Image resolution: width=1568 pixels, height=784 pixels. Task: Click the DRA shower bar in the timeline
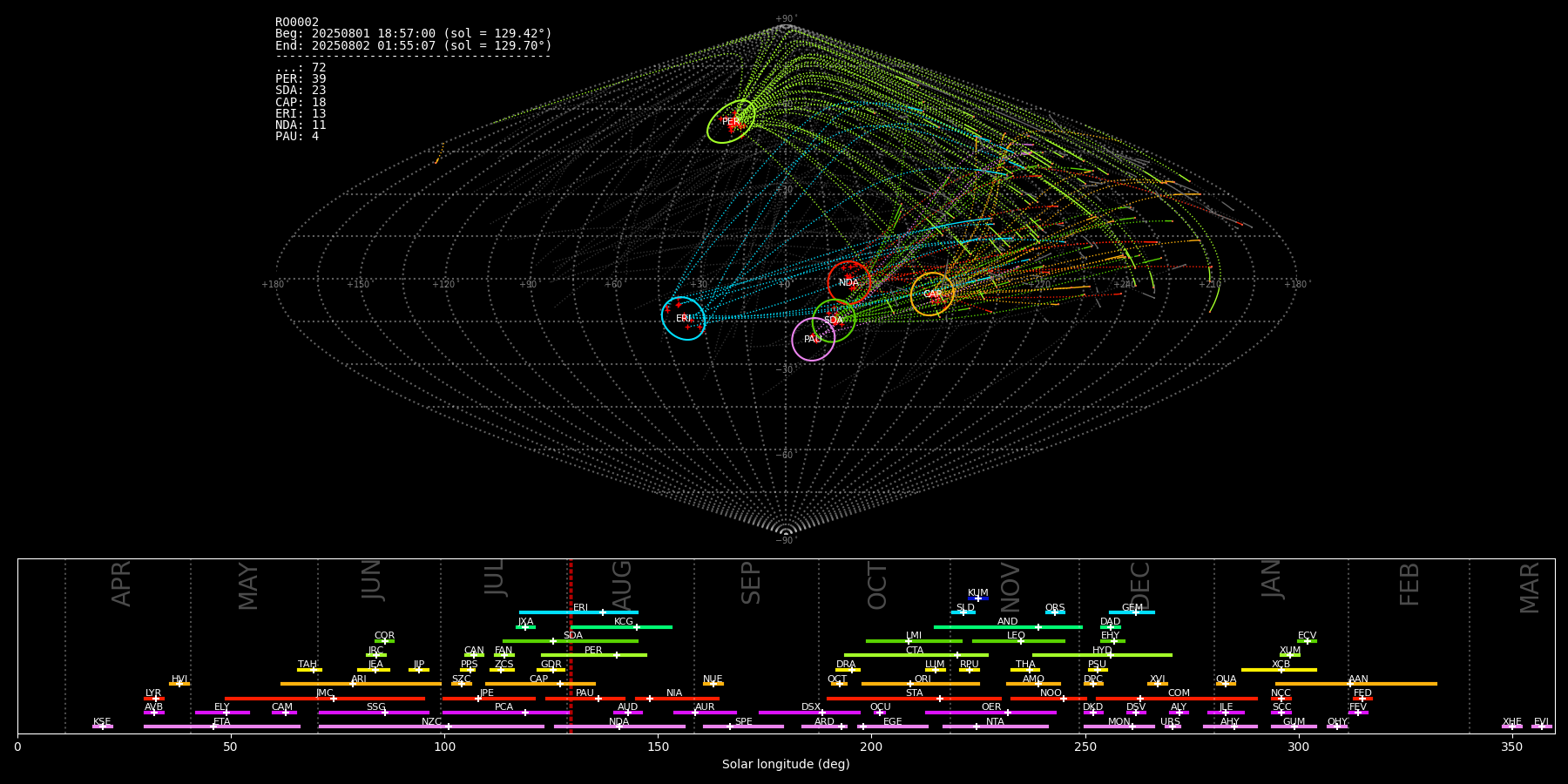click(x=848, y=670)
